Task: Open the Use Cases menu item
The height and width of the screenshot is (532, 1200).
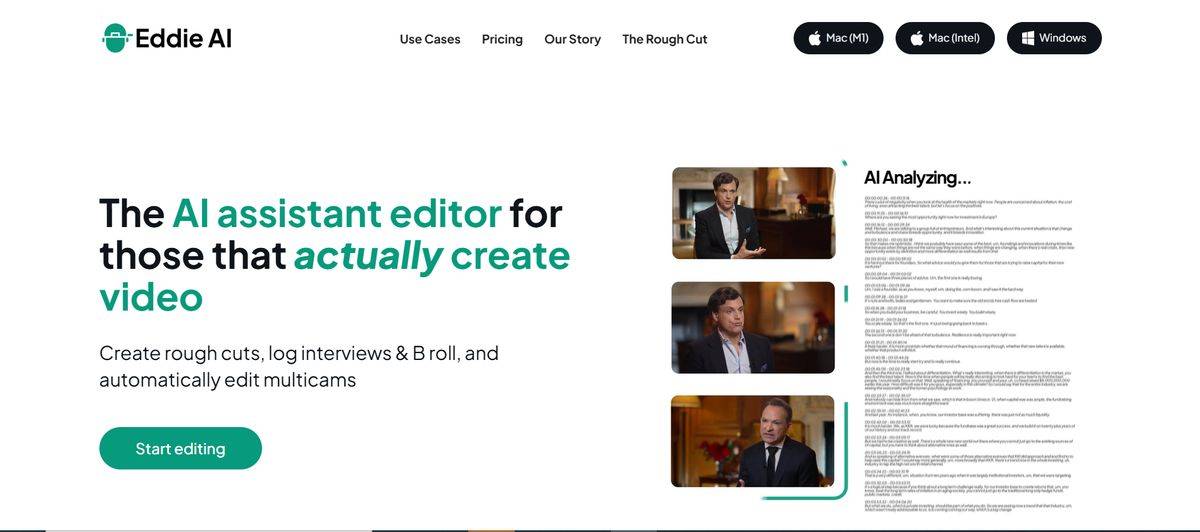Action: tap(430, 39)
